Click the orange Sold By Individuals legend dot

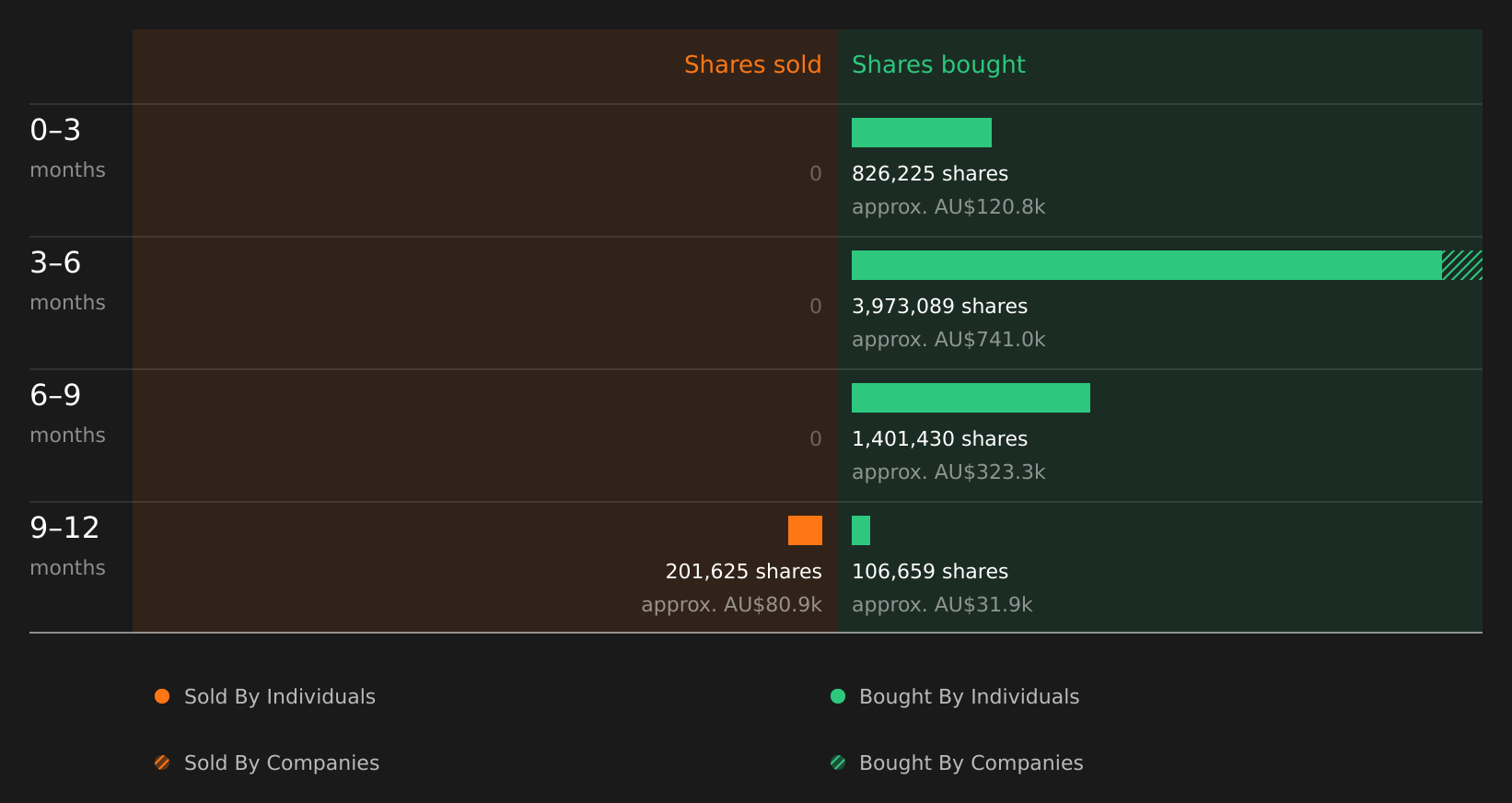coord(162,696)
